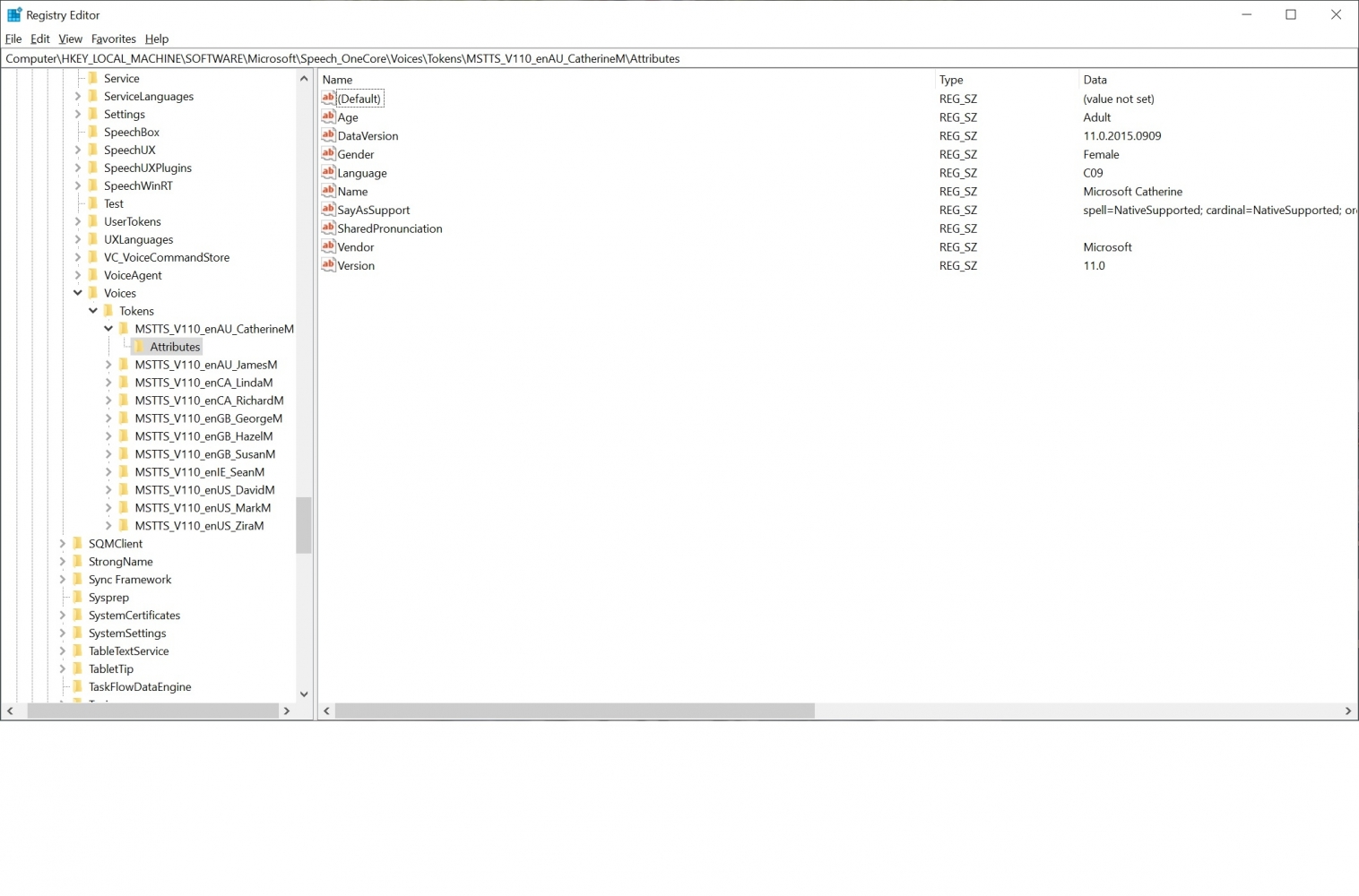Collapse the MSTTS_V110_enAU_CatherineM node
The image size is (1359, 896).
pos(108,329)
